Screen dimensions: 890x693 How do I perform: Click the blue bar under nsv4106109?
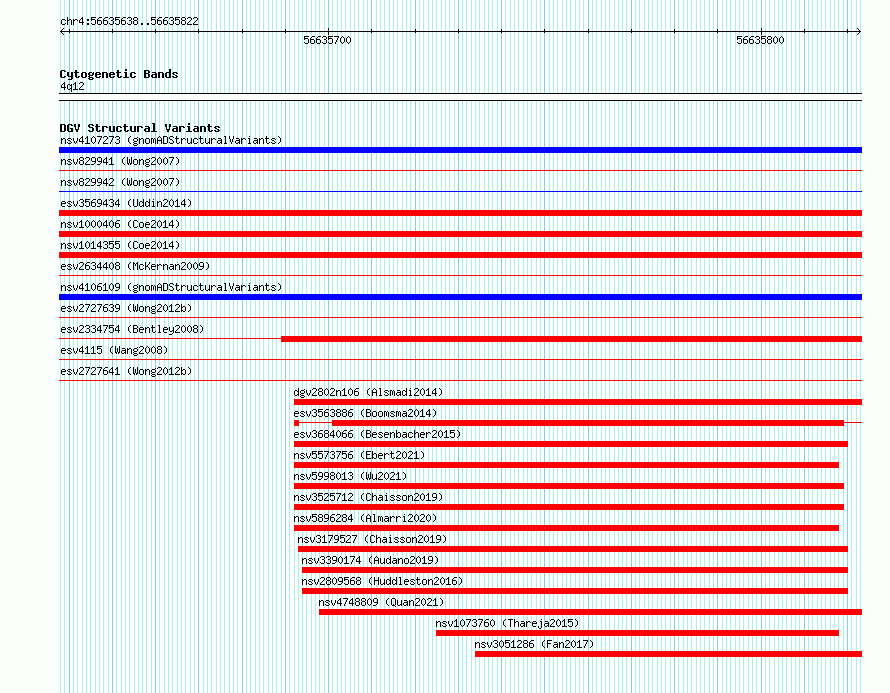(460, 297)
